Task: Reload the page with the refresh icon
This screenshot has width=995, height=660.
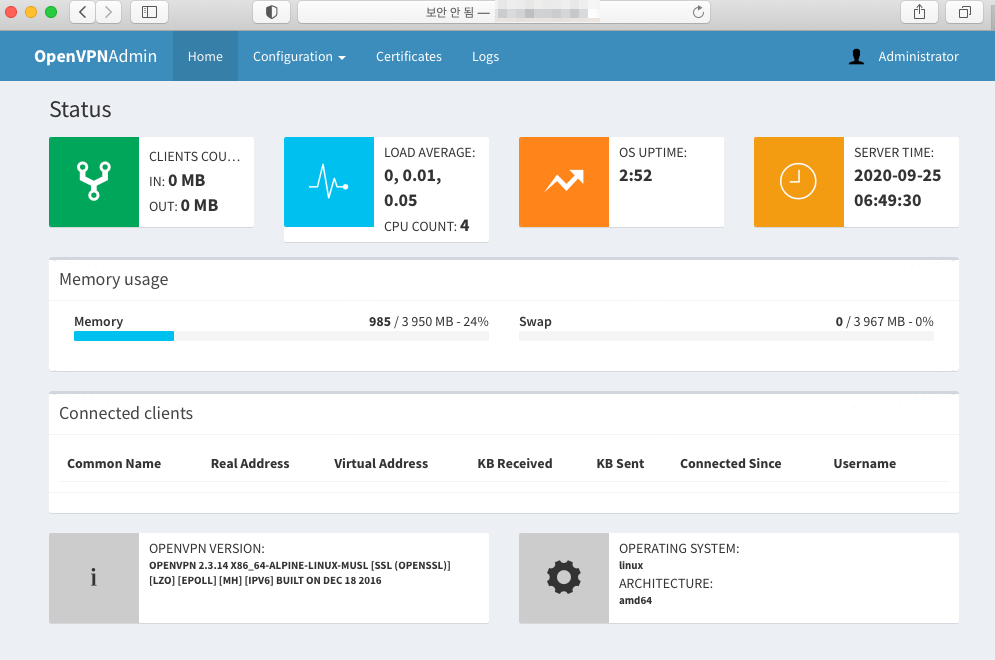Action: pos(698,12)
